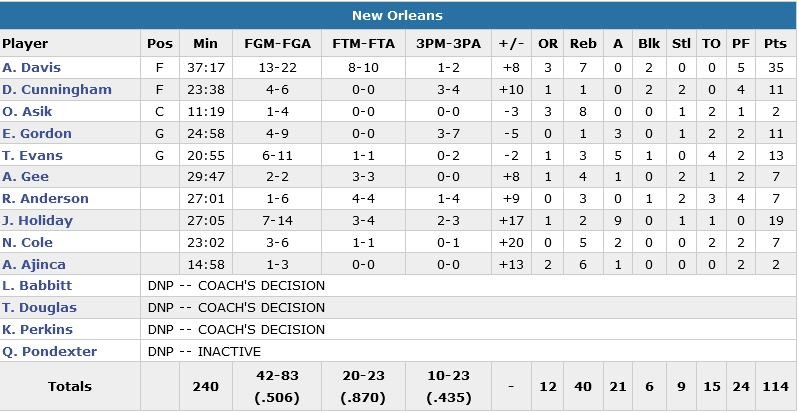
Task: Click the New Orleans team header
Action: 398,16
